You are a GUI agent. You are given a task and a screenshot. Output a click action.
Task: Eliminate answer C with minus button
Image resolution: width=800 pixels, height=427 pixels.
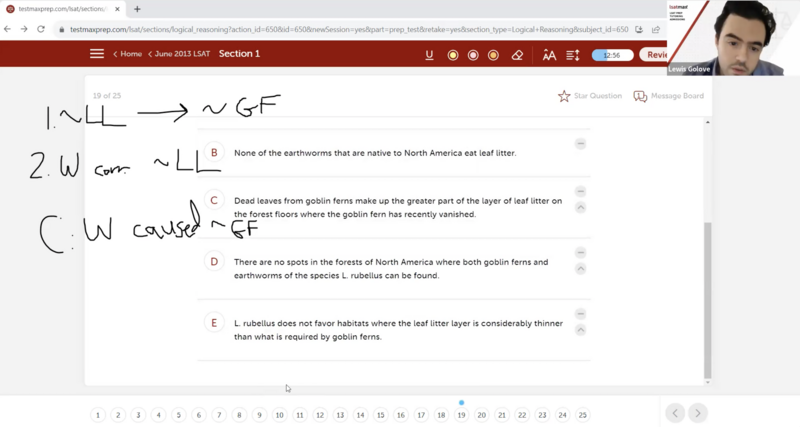[580, 191]
